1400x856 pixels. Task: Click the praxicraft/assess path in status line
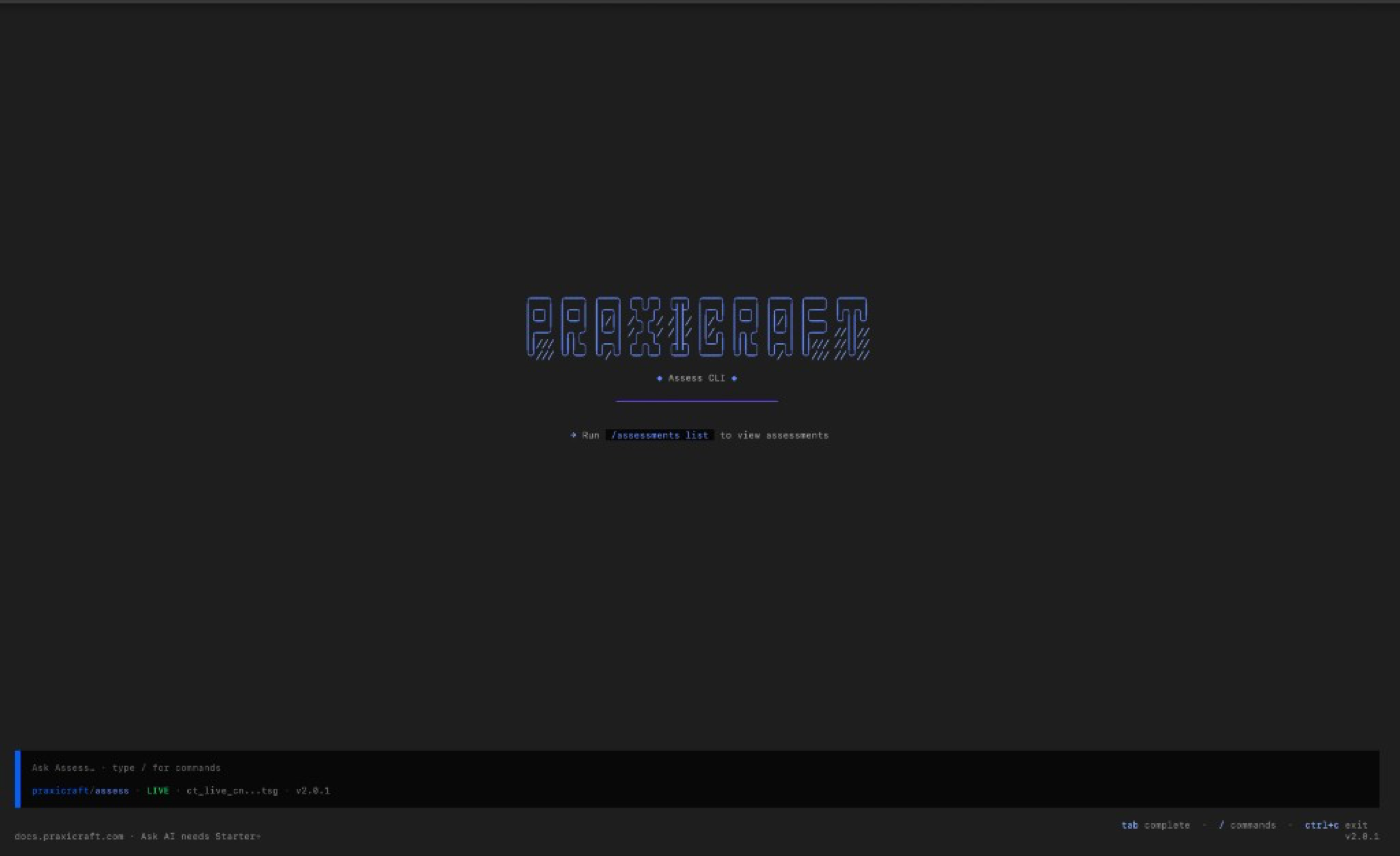(80, 791)
